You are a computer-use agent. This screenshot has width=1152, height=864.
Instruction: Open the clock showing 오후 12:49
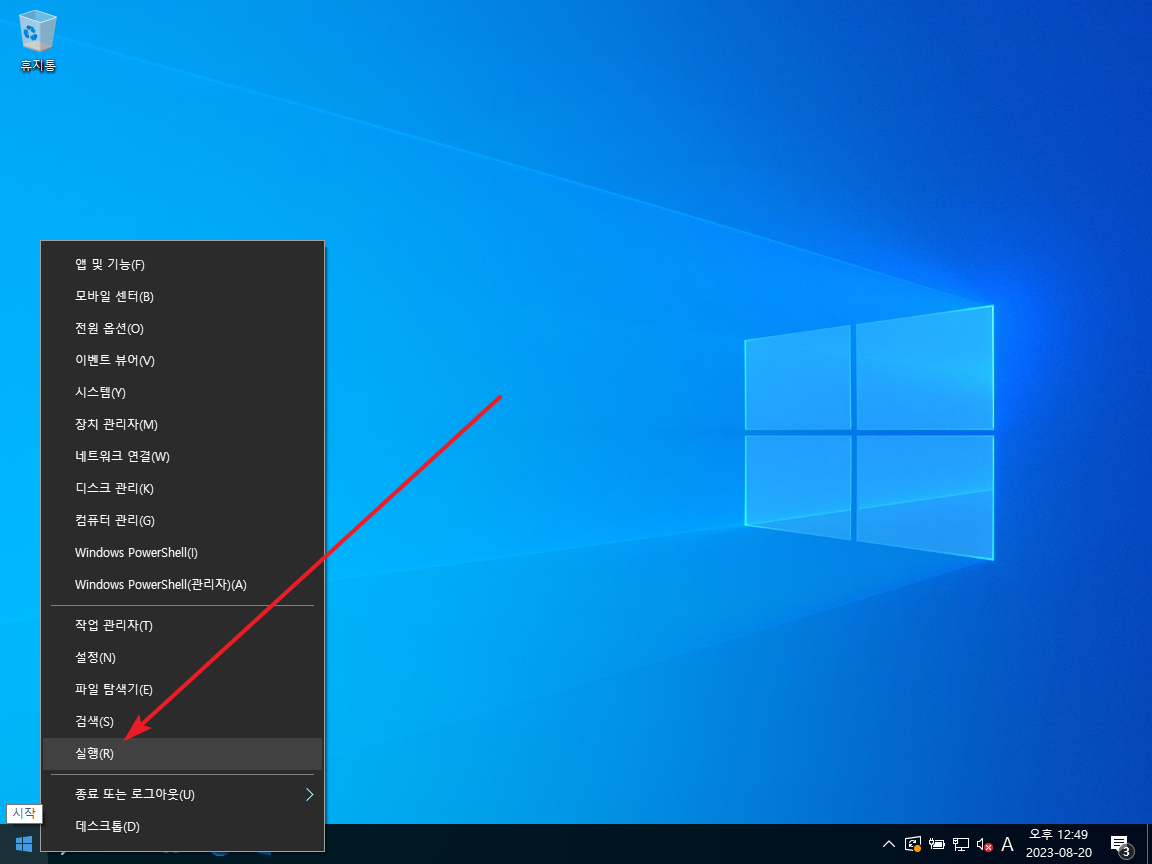pyautogui.click(x=1059, y=843)
